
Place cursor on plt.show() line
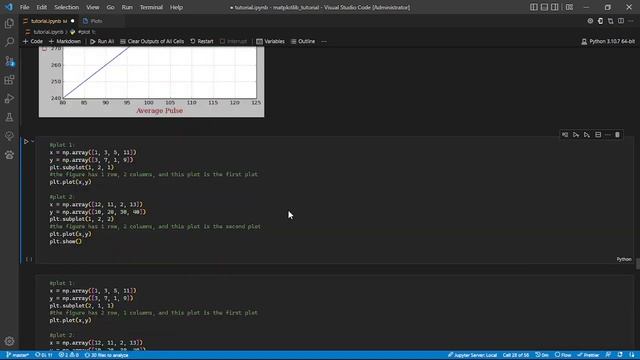pos(66,242)
